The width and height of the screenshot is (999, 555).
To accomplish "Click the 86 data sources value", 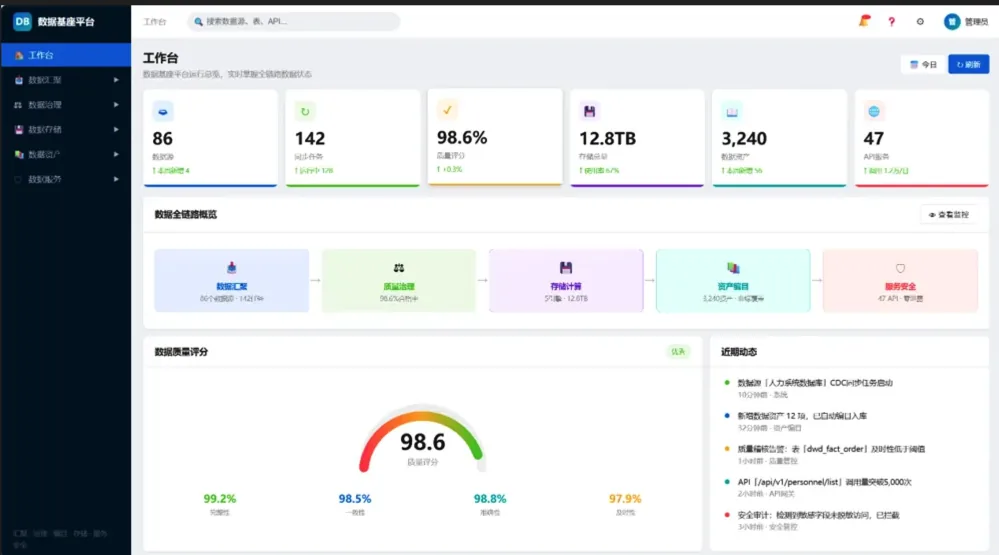I will (162, 139).
